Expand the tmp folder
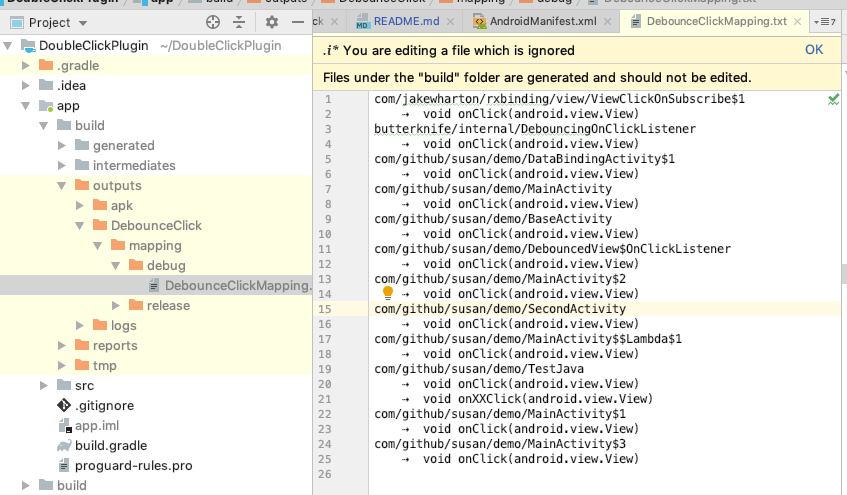The image size is (847, 495). (x=62, y=365)
